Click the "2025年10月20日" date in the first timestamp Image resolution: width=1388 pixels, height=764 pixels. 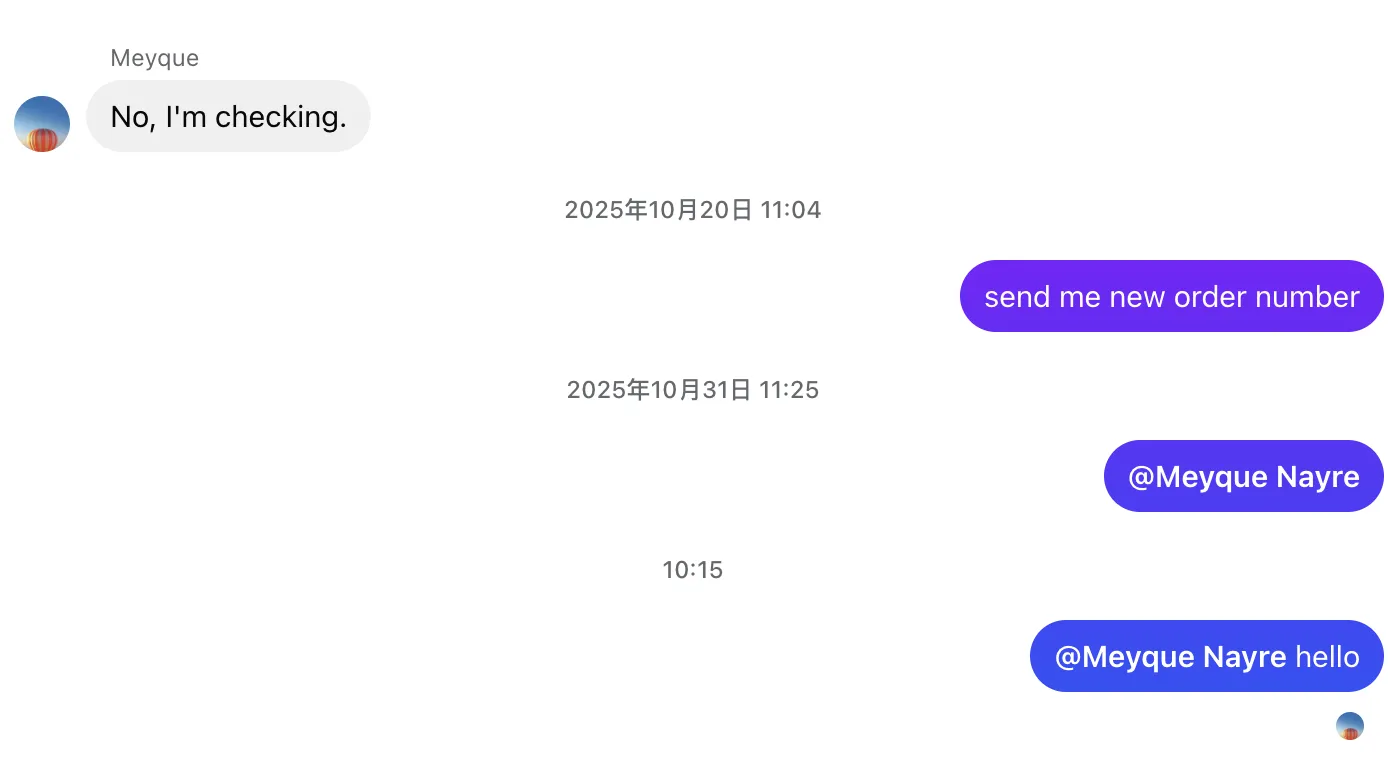[657, 210]
